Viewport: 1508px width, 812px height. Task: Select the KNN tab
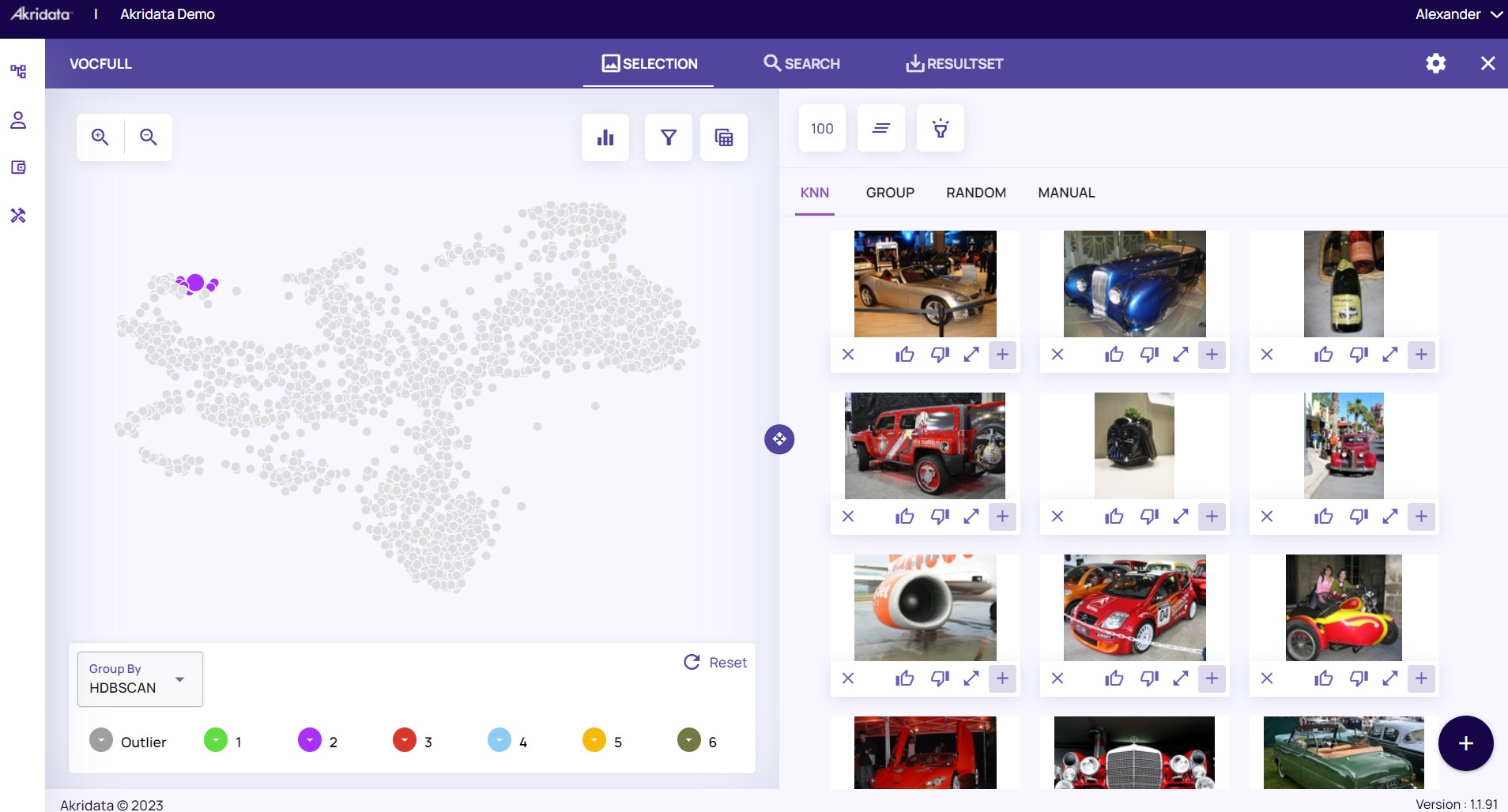pyautogui.click(x=815, y=193)
